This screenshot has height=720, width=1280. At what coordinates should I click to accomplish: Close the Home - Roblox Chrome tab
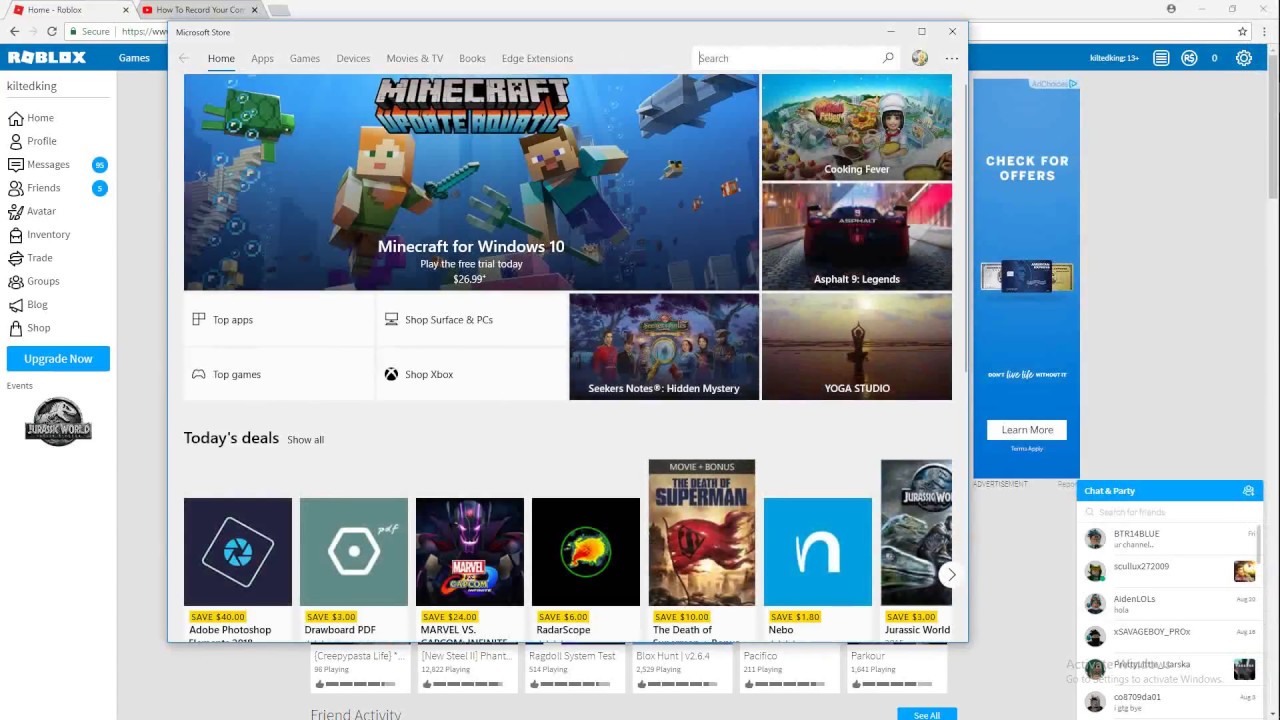click(125, 10)
